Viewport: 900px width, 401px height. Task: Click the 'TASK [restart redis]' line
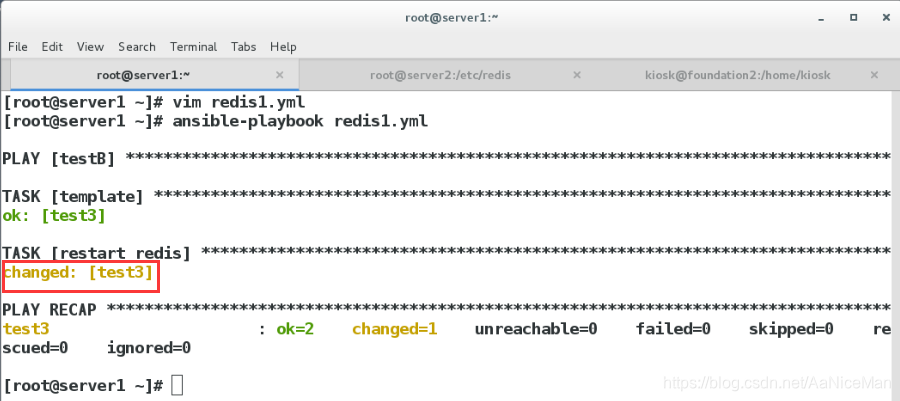(447, 253)
